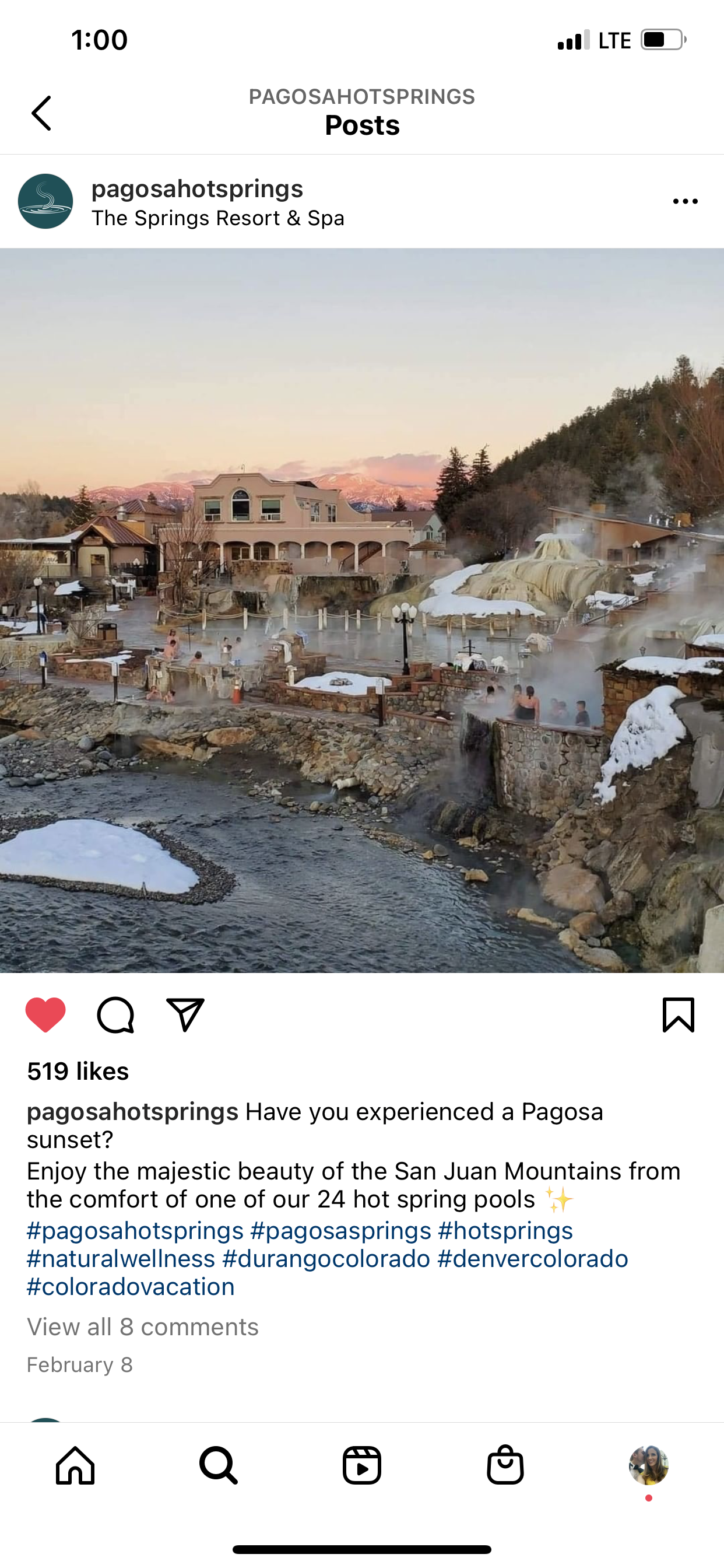
Task: Open the Search tab magnifier
Action: (219, 1465)
